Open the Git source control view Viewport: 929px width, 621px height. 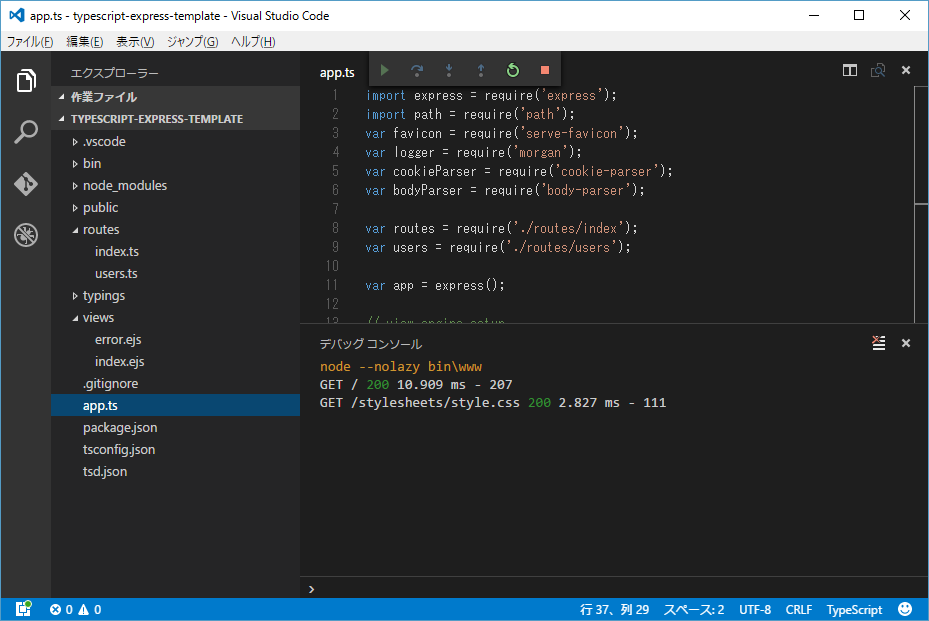(x=25, y=184)
